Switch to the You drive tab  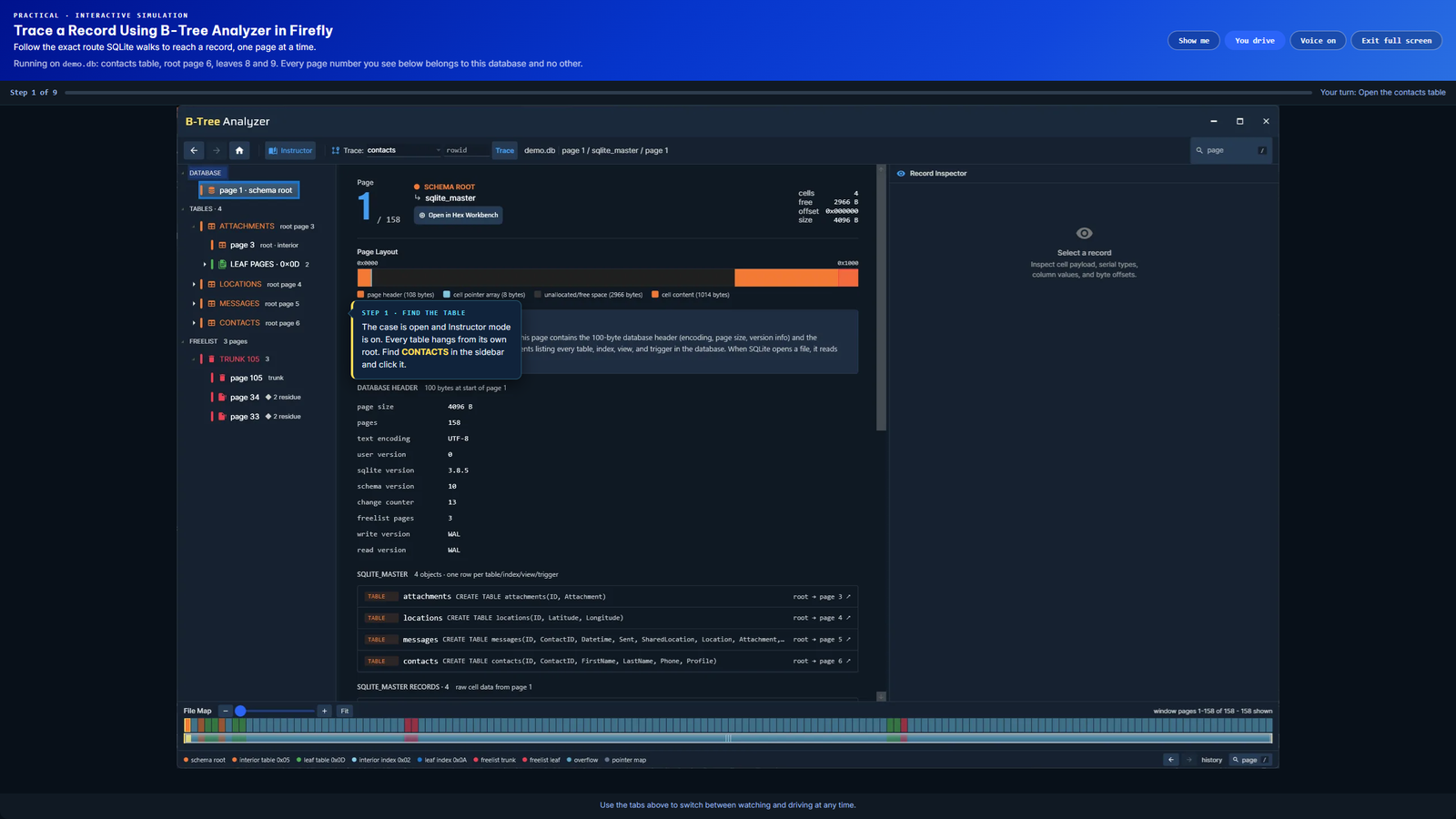point(1255,40)
